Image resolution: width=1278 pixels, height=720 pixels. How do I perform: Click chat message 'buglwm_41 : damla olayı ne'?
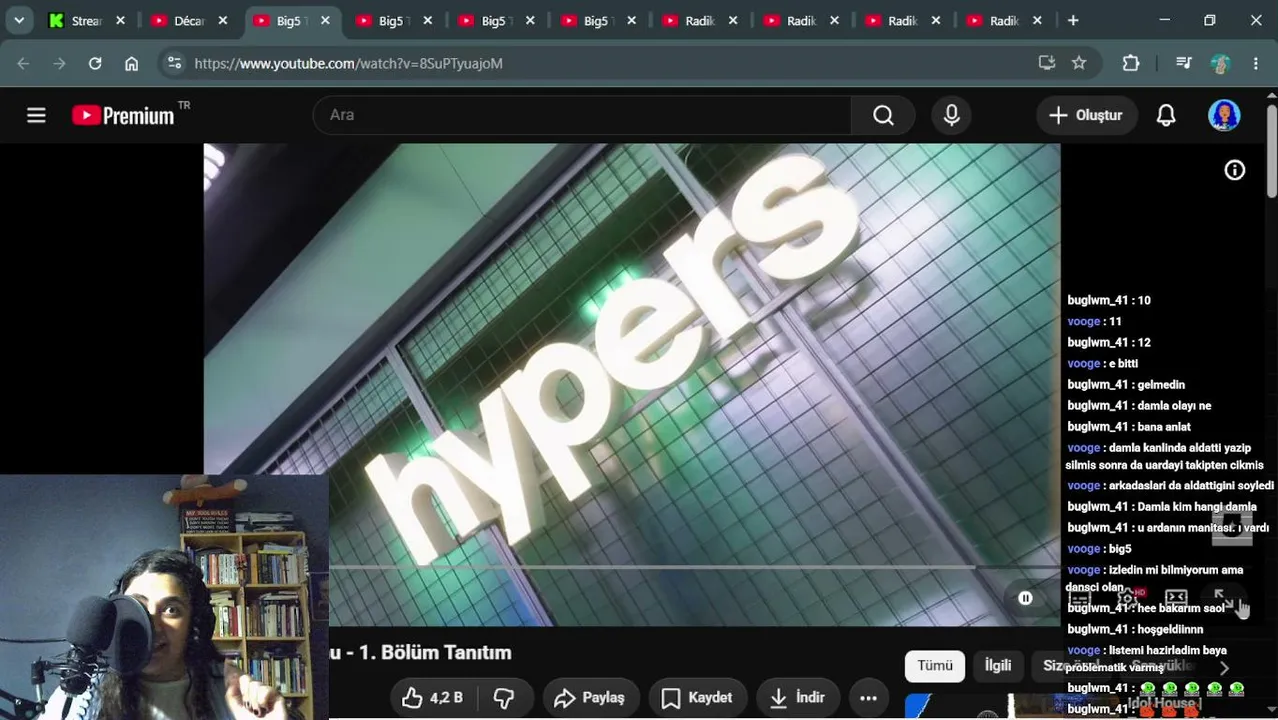1139,406
